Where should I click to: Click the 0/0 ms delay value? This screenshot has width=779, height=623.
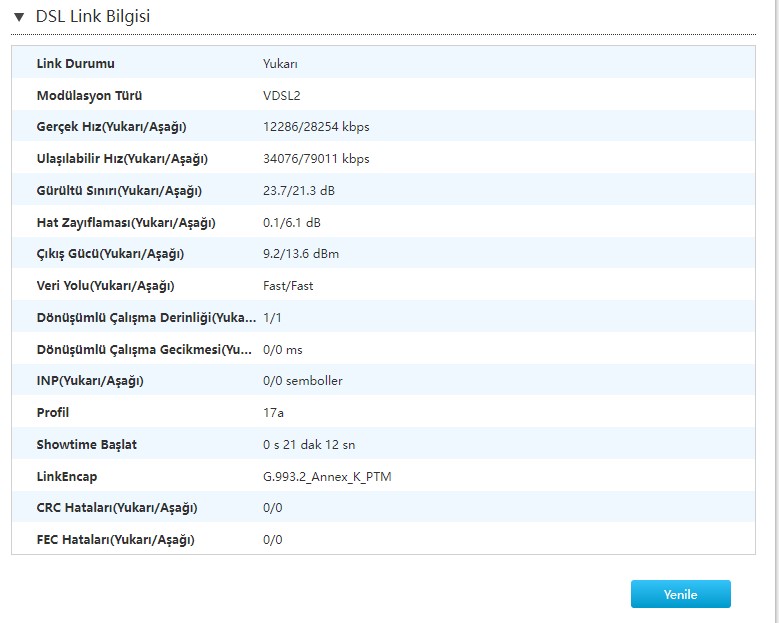[x=283, y=350]
